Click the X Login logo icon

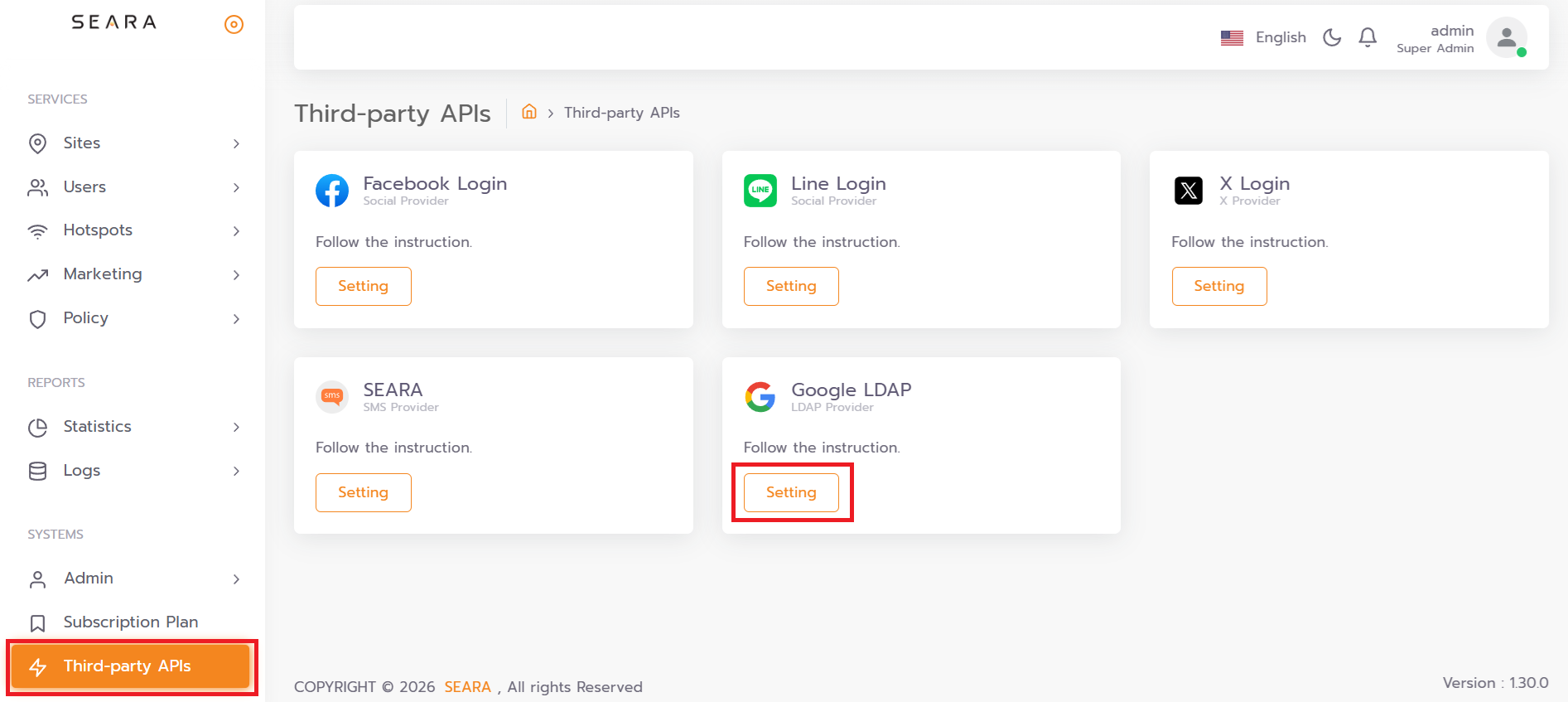[1188, 191]
